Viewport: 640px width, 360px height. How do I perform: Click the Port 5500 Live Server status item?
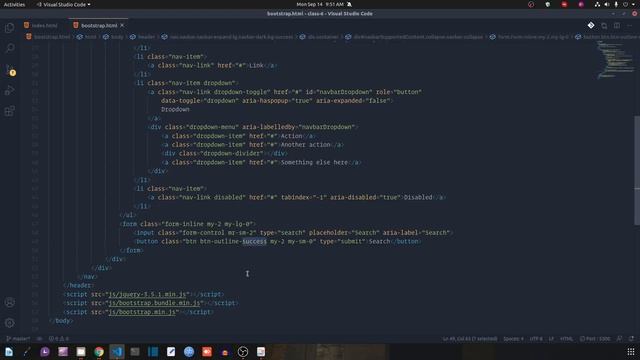tap(595, 339)
